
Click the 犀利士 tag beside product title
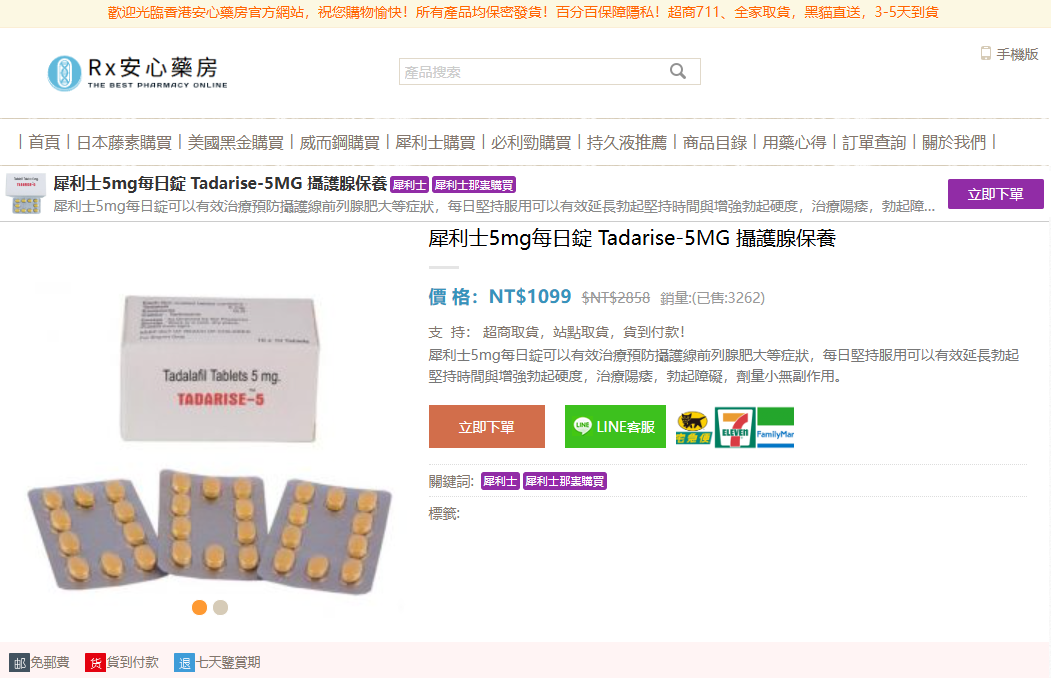tap(409, 185)
